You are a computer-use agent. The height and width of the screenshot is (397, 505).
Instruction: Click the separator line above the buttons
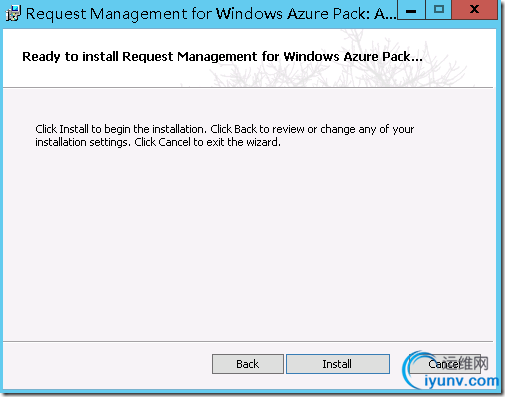(248, 341)
